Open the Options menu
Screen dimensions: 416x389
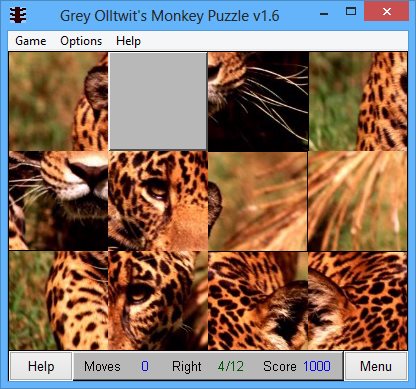tap(81, 41)
